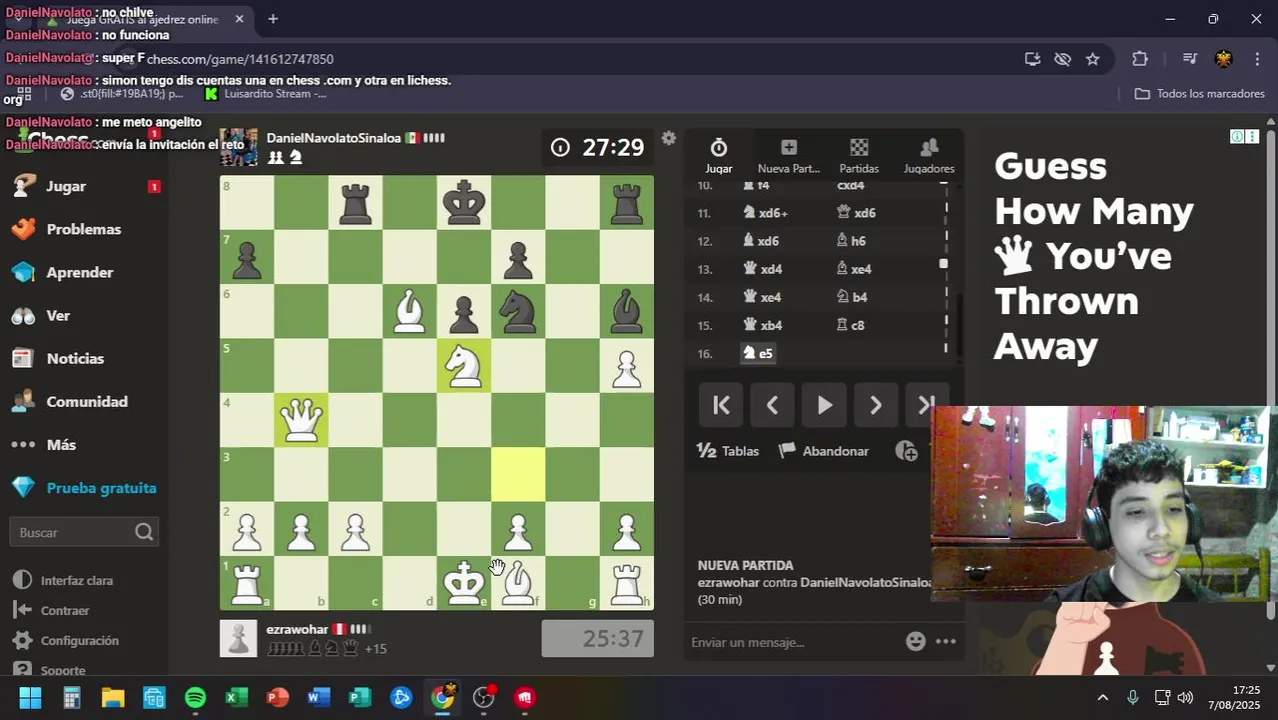1278x720 pixels.
Task: Collapse the sidebar with Contraer
Action: tap(53, 610)
